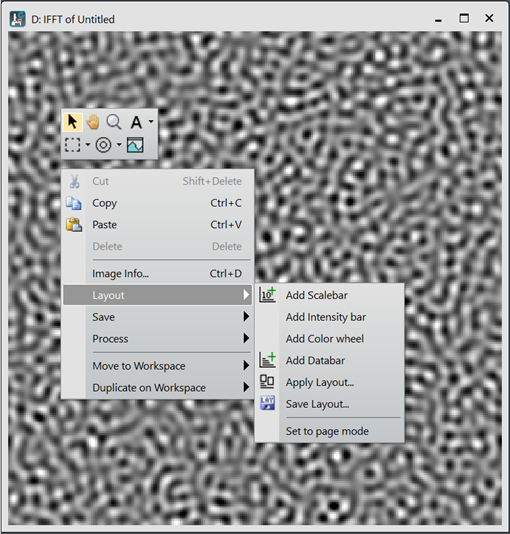Open the text tool dropdown arrow

click(x=151, y=122)
